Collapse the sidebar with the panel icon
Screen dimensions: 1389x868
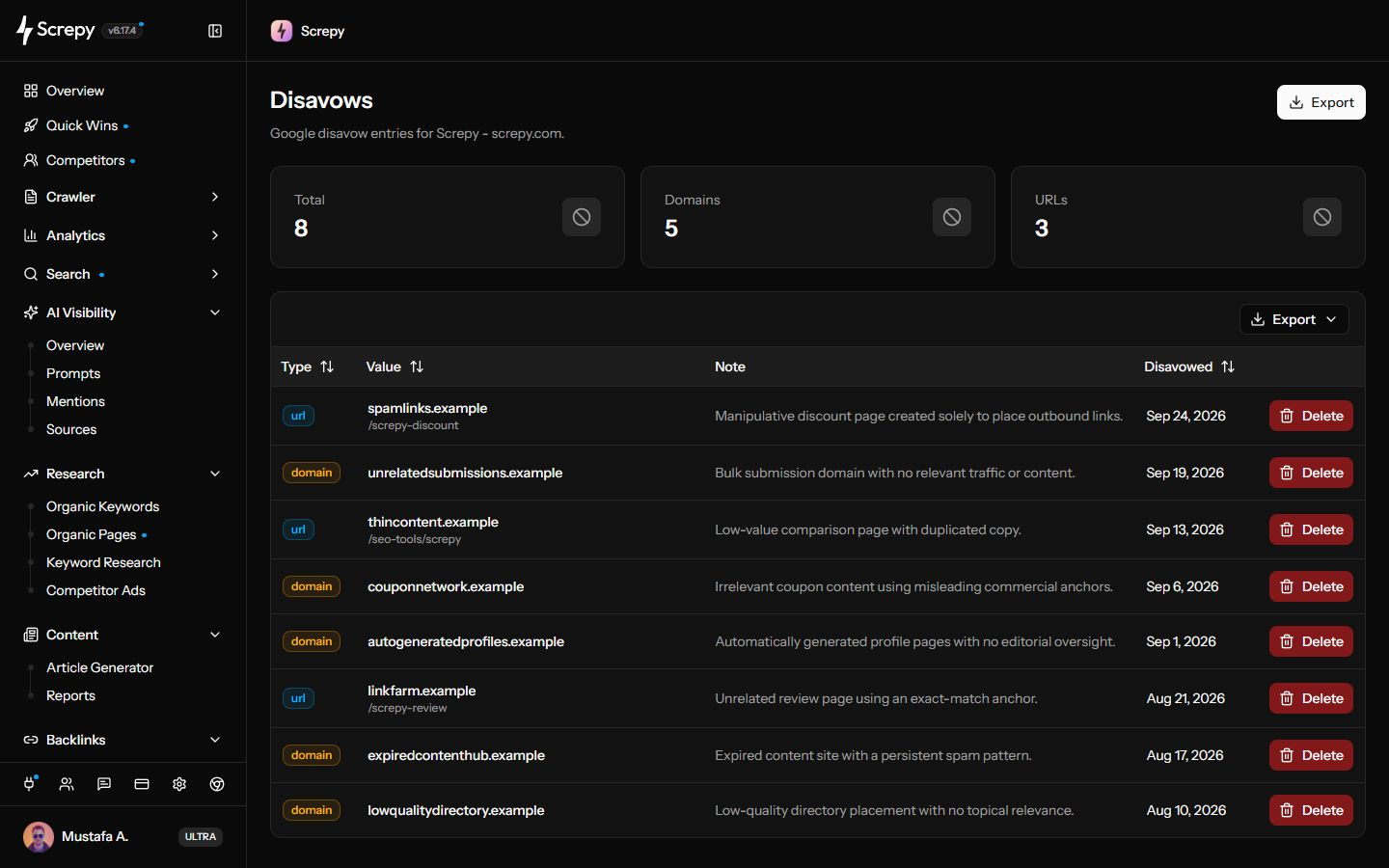tap(215, 31)
